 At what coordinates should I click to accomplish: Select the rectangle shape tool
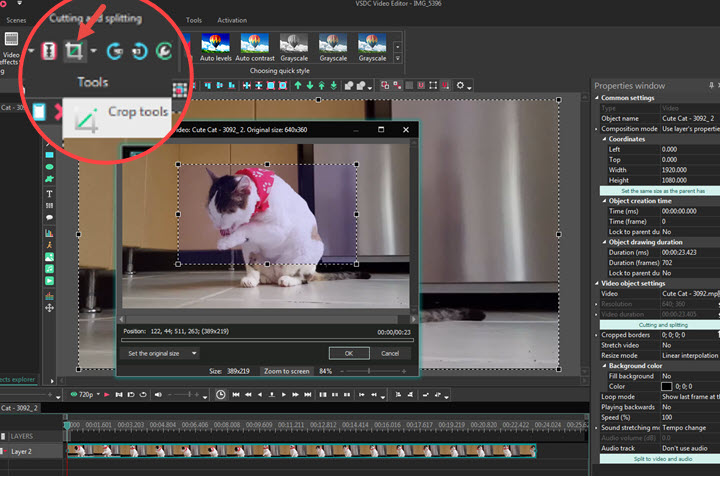(x=49, y=153)
